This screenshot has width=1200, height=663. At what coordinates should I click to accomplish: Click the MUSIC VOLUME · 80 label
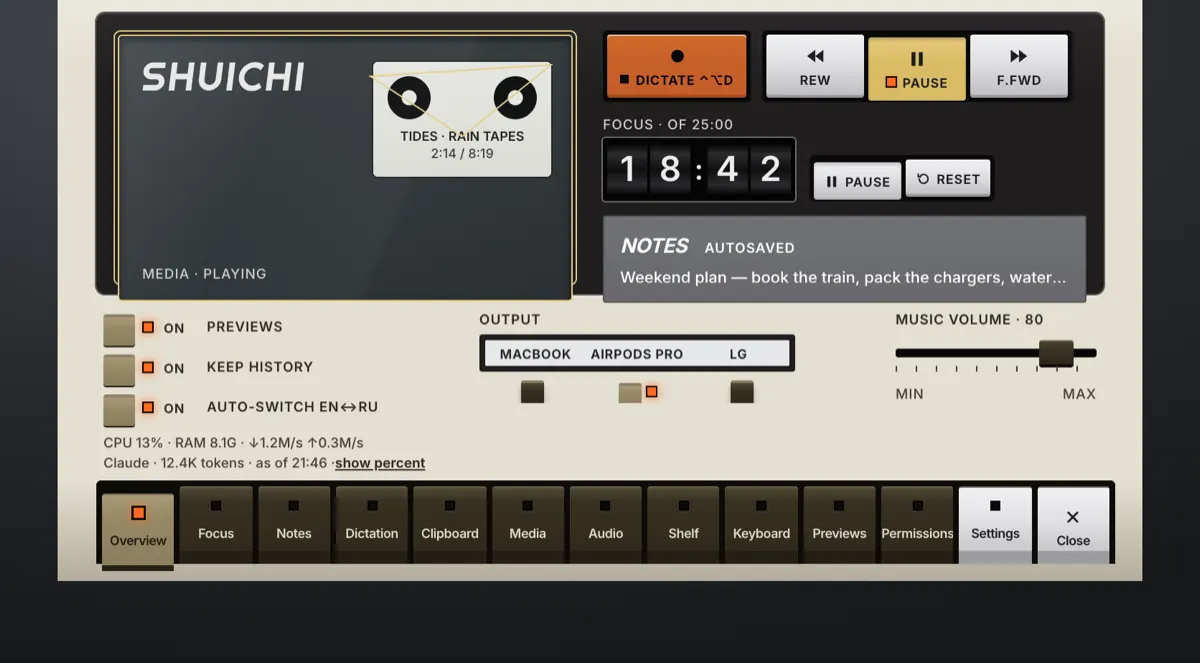[x=969, y=320]
